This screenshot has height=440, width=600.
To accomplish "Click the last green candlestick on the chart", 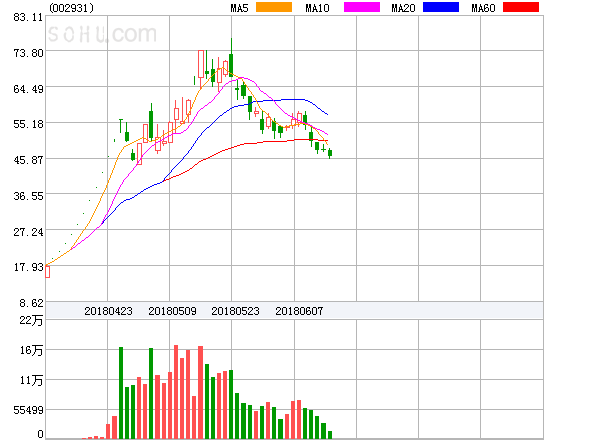I will 330,153.
